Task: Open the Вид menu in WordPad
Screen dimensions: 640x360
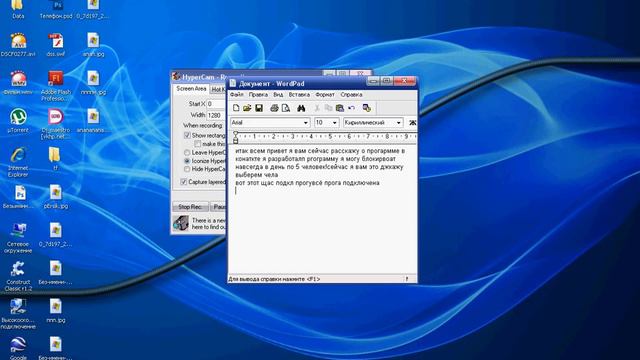Action: coord(278,95)
